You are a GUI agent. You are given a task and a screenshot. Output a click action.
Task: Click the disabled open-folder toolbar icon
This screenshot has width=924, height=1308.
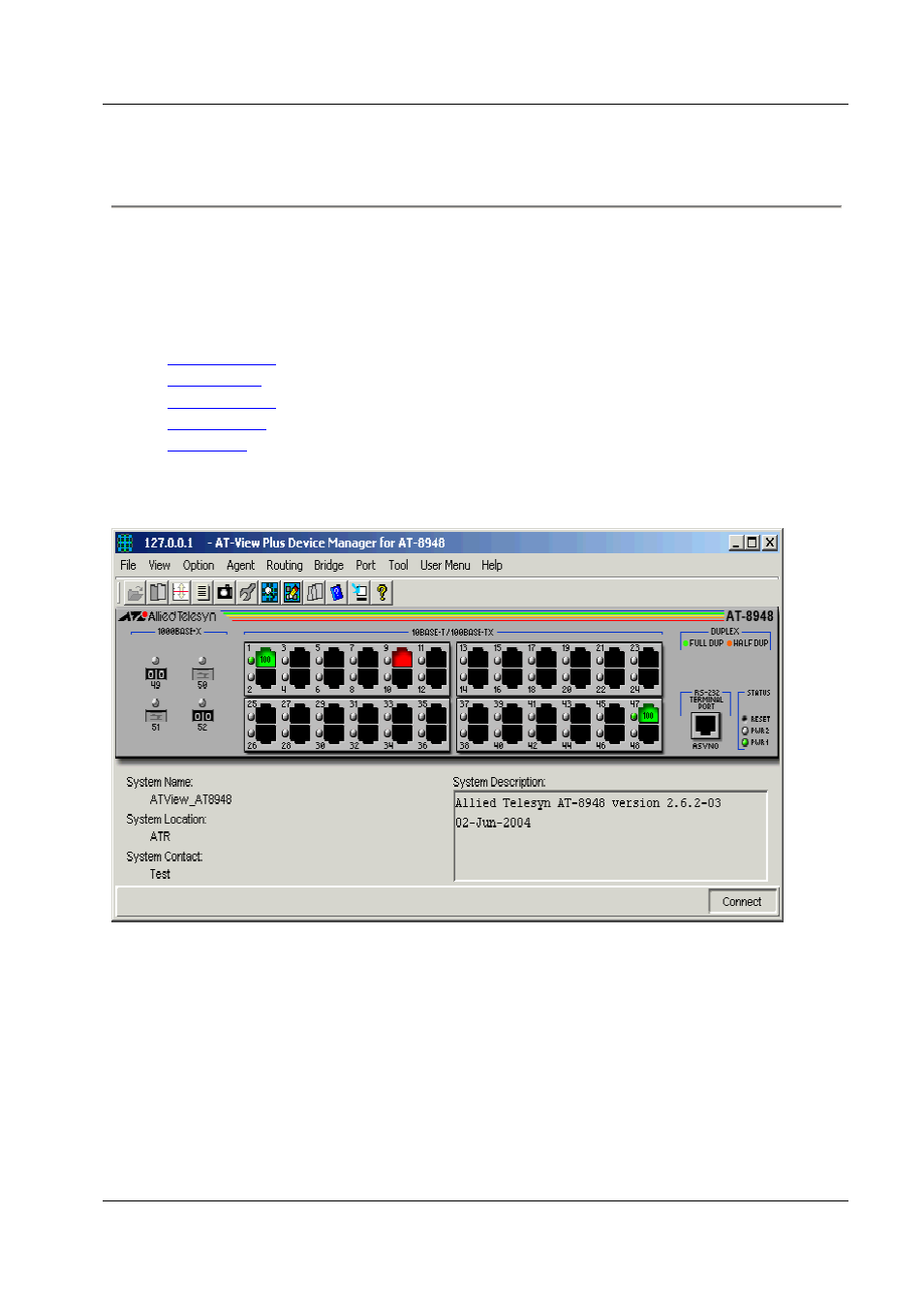coord(136,592)
